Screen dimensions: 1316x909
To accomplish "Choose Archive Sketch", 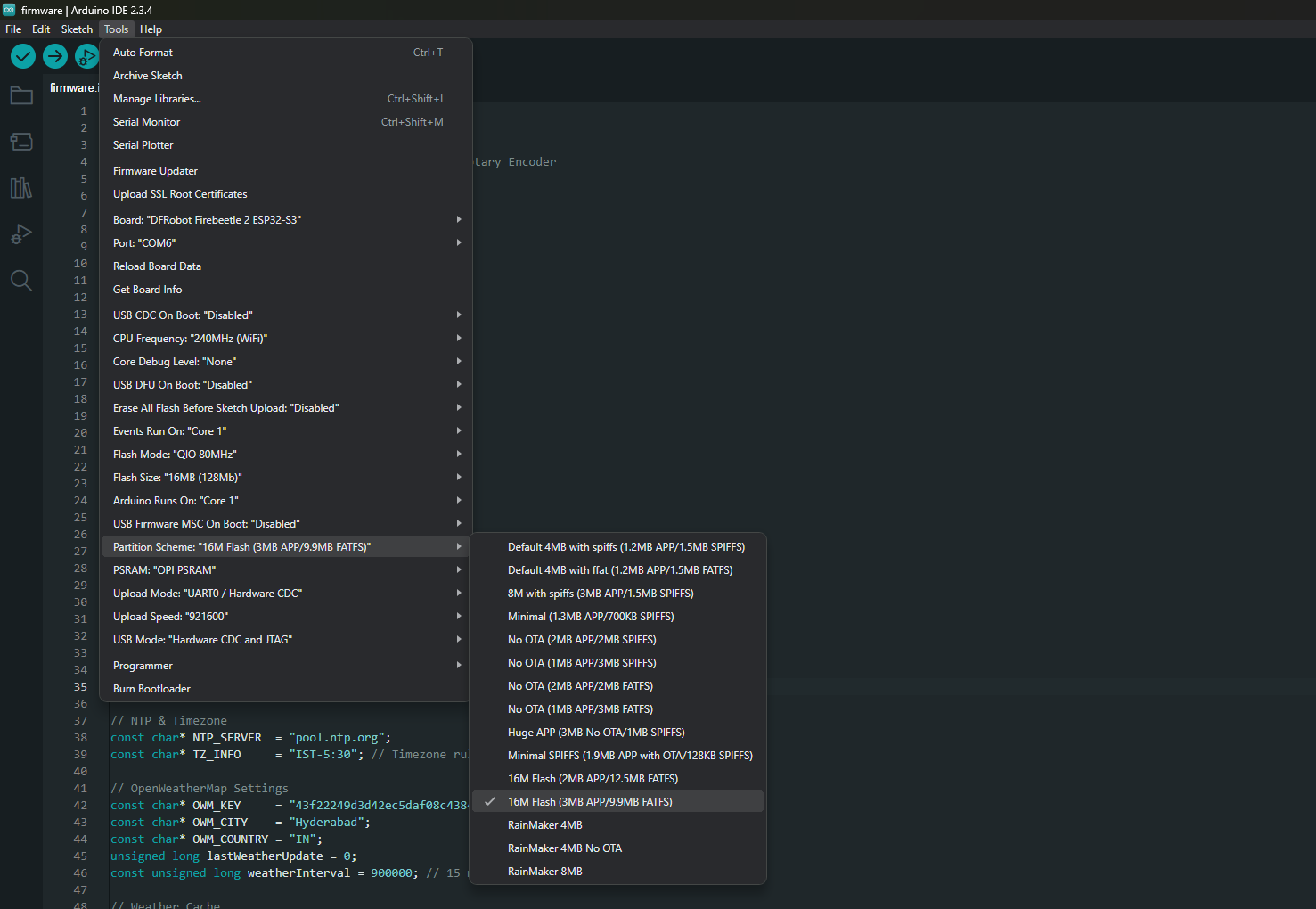I will pyautogui.click(x=286, y=76).
